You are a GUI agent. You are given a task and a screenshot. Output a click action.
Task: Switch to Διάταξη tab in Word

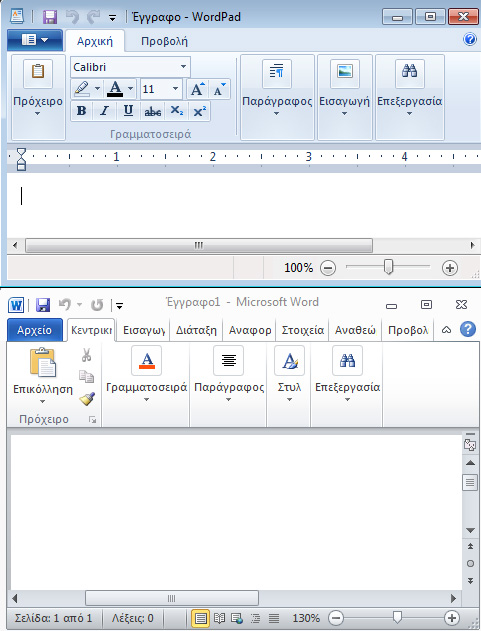tap(196, 330)
